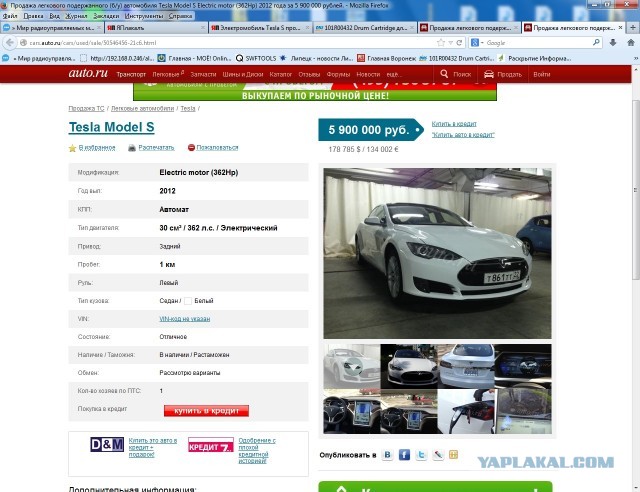The height and width of the screenshot is (492, 640).
Task: Open the Каталог nav item
Action: click(x=280, y=74)
